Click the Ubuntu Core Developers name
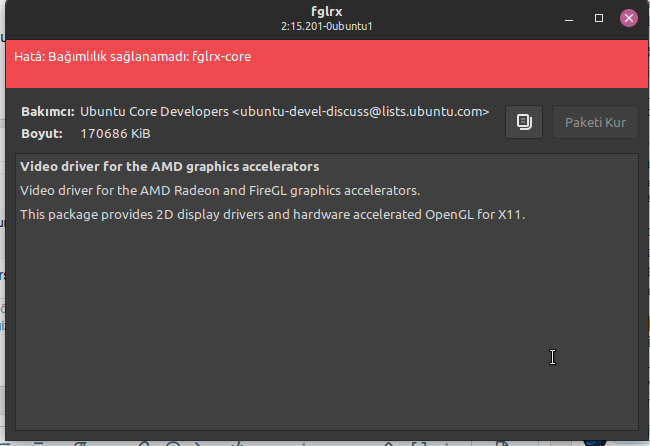This screenshot has width=650, height=446. 154,112
